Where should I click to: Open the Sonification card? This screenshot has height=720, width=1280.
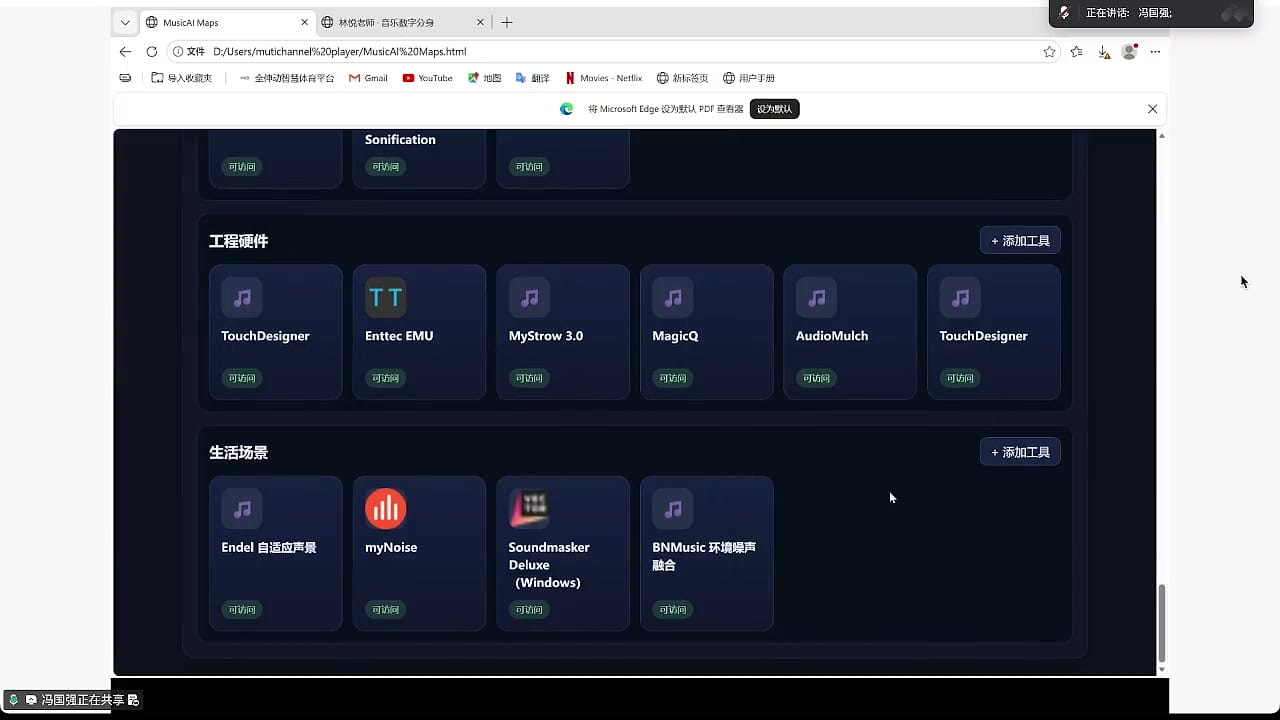pos(419,158)
